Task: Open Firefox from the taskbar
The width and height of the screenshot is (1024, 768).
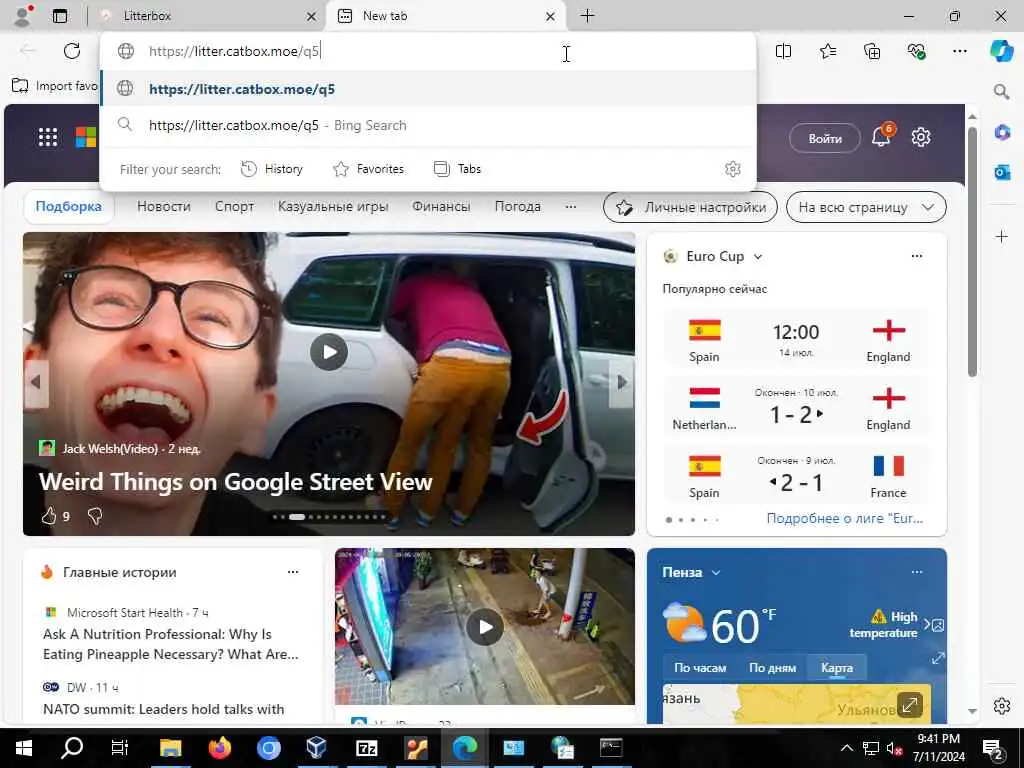Action: click(x=220, y=747)
